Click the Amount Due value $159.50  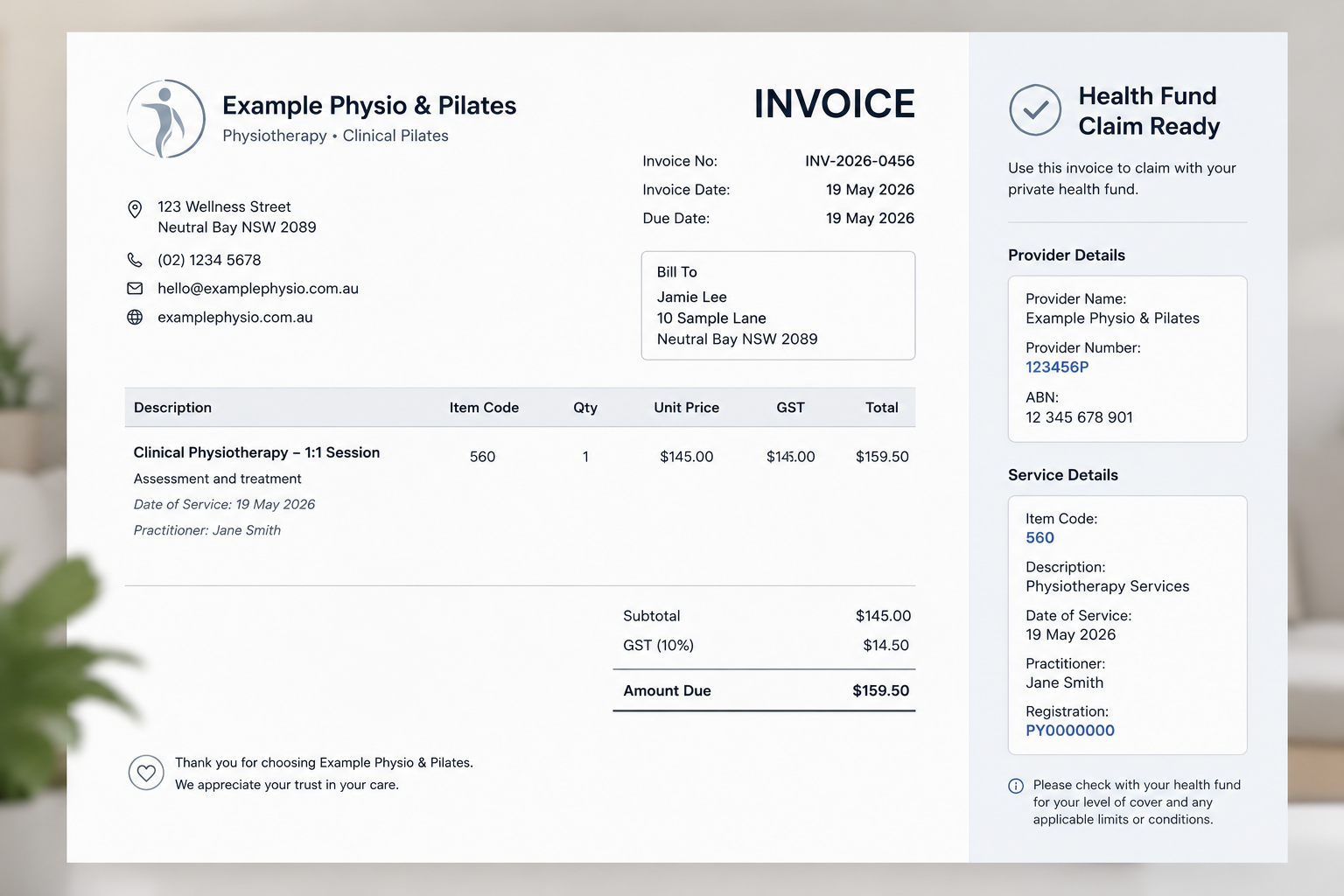click(x=880, y=691)
